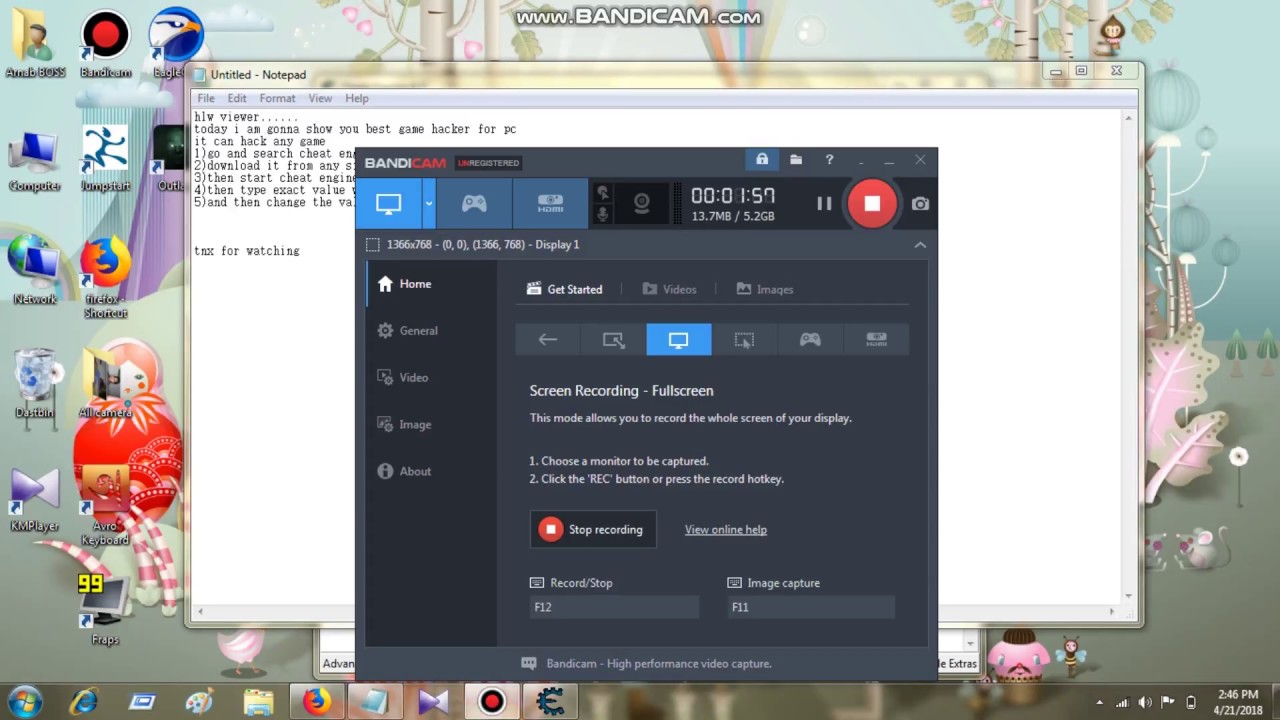Open Internet Explorer from taskbar
This screenshot has height=720, width=1280.
tap(84, 701)
